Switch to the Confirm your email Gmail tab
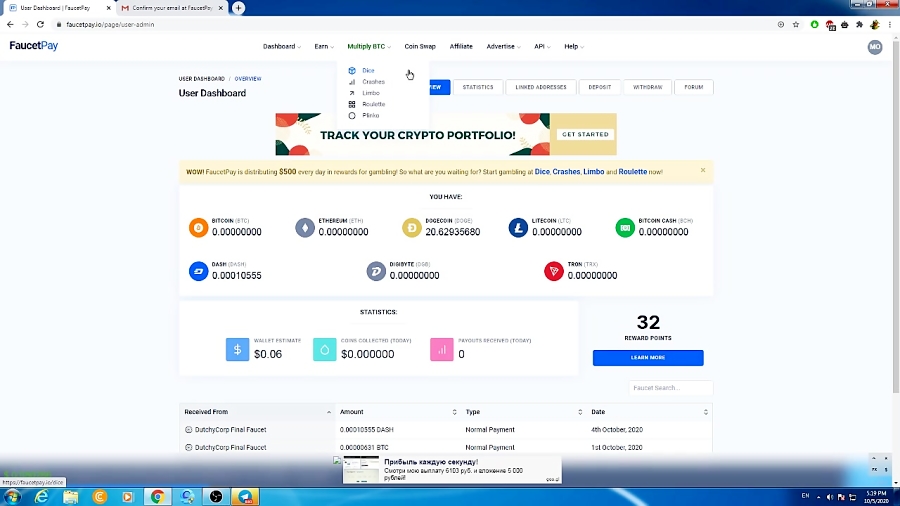 (170, 8)
